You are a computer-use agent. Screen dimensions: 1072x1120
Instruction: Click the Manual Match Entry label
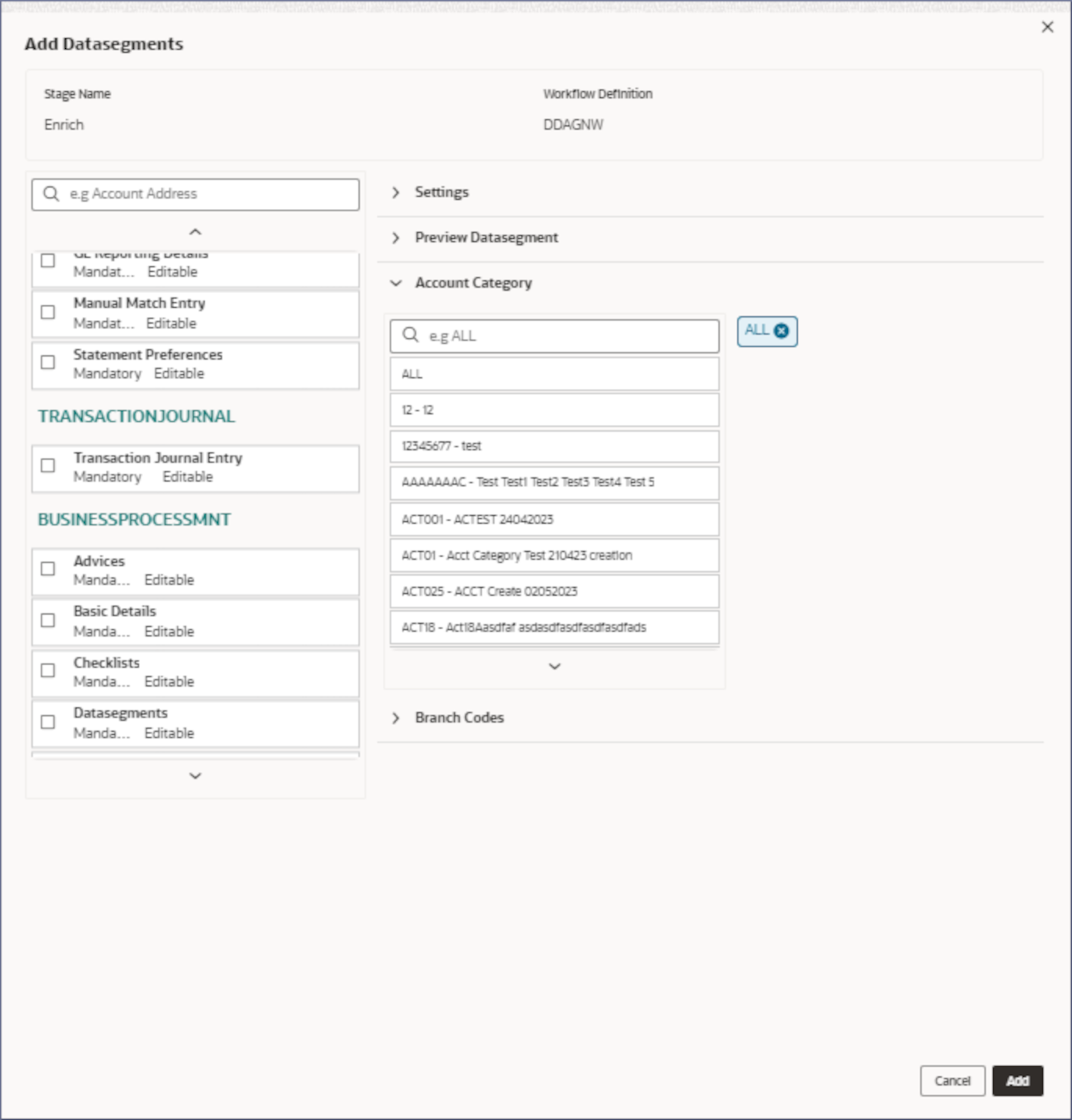pyautogui.click(x=139, y=303)
